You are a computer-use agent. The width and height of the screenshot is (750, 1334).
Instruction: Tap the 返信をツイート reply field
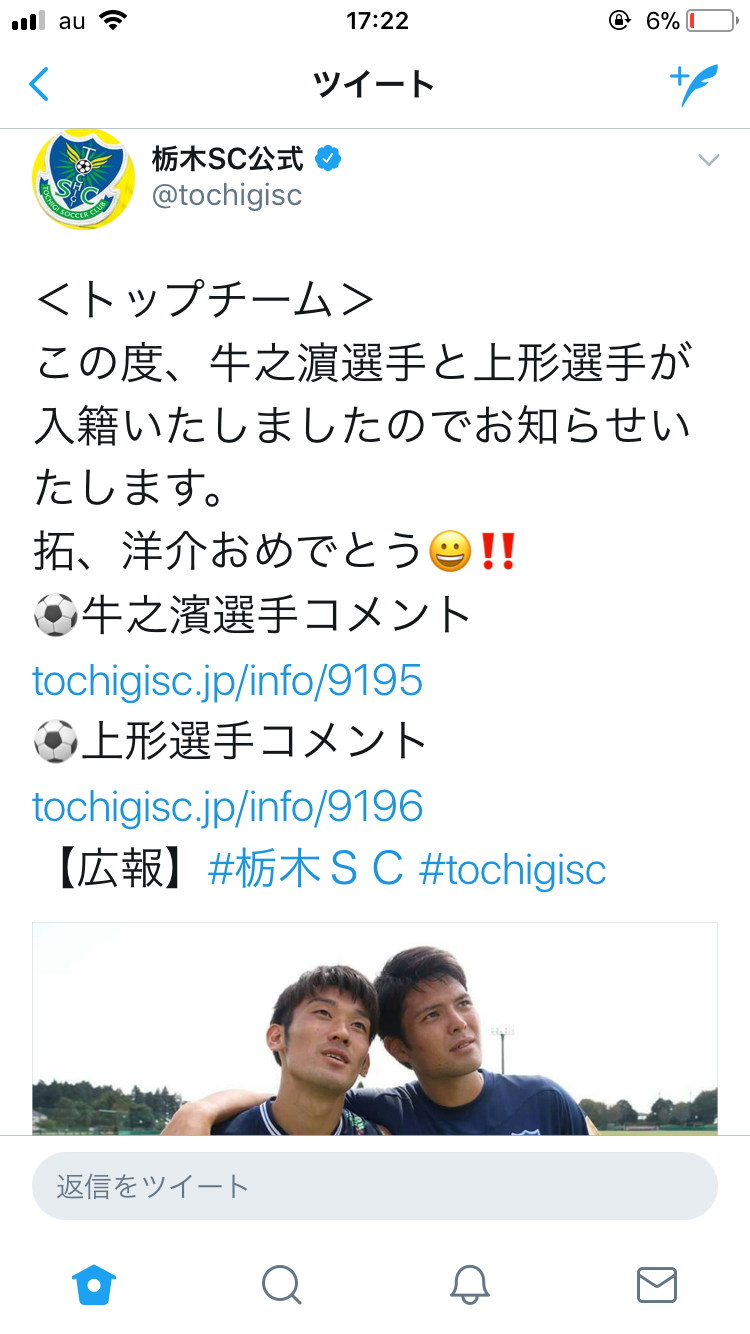coord(375,1186)
